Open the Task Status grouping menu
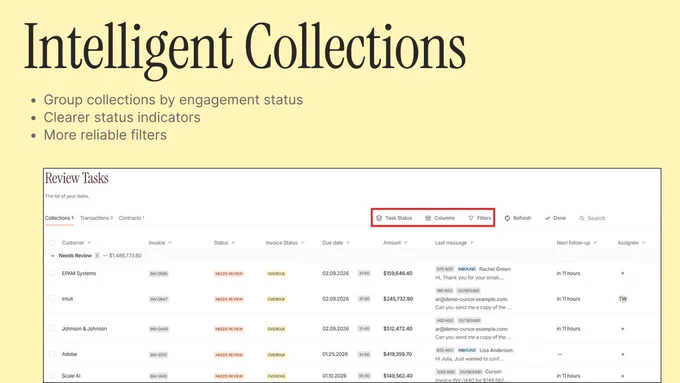The height and width of the screenshot is (383, 680). click(x=394, y=218)
